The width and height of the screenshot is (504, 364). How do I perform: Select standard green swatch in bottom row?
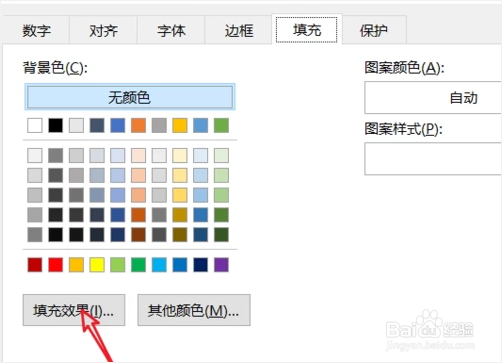(x=138, y=265)
